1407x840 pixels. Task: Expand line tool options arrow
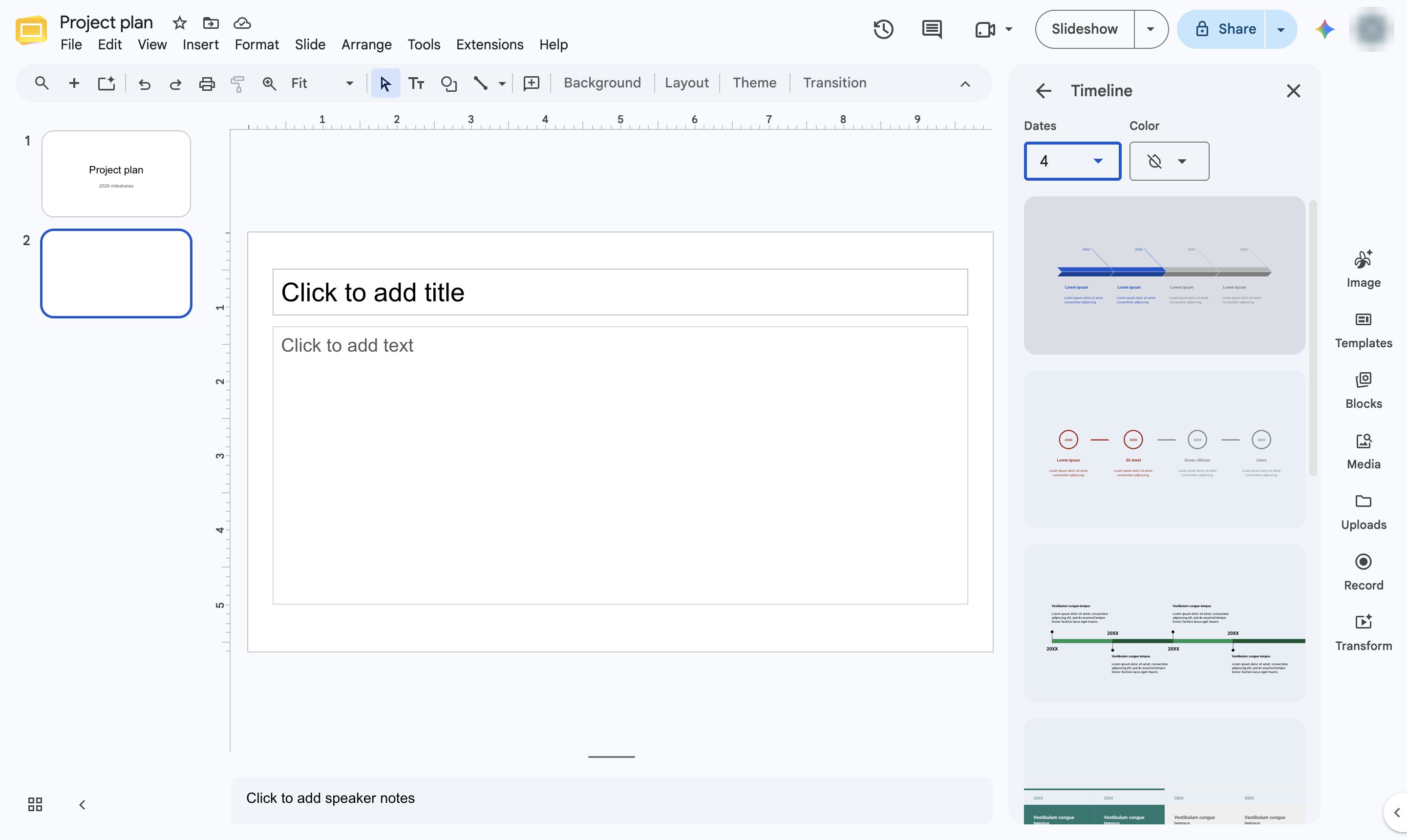tap(502, 84)
